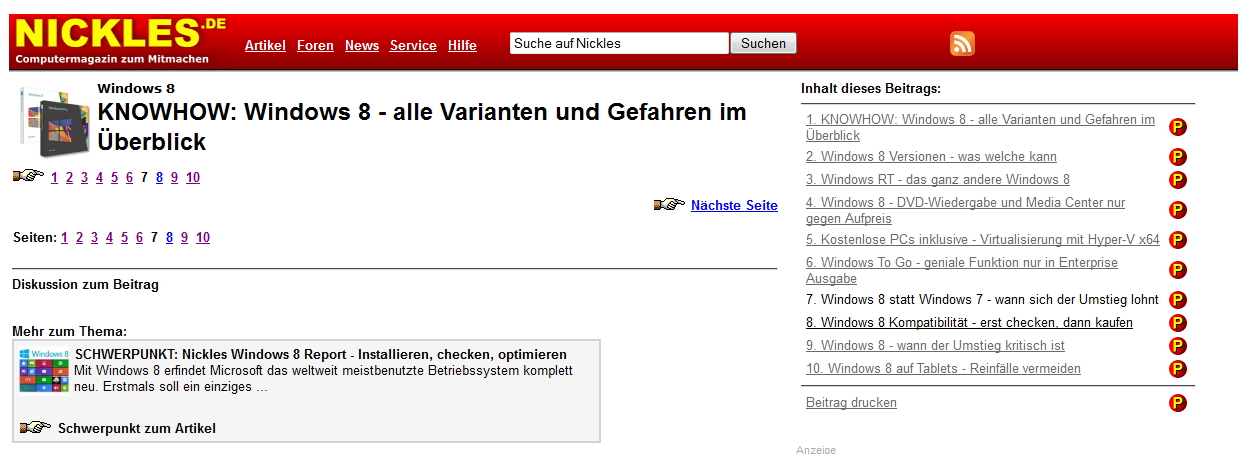
Task: Open page 9 in top pagination
Action: click(174, 177)
